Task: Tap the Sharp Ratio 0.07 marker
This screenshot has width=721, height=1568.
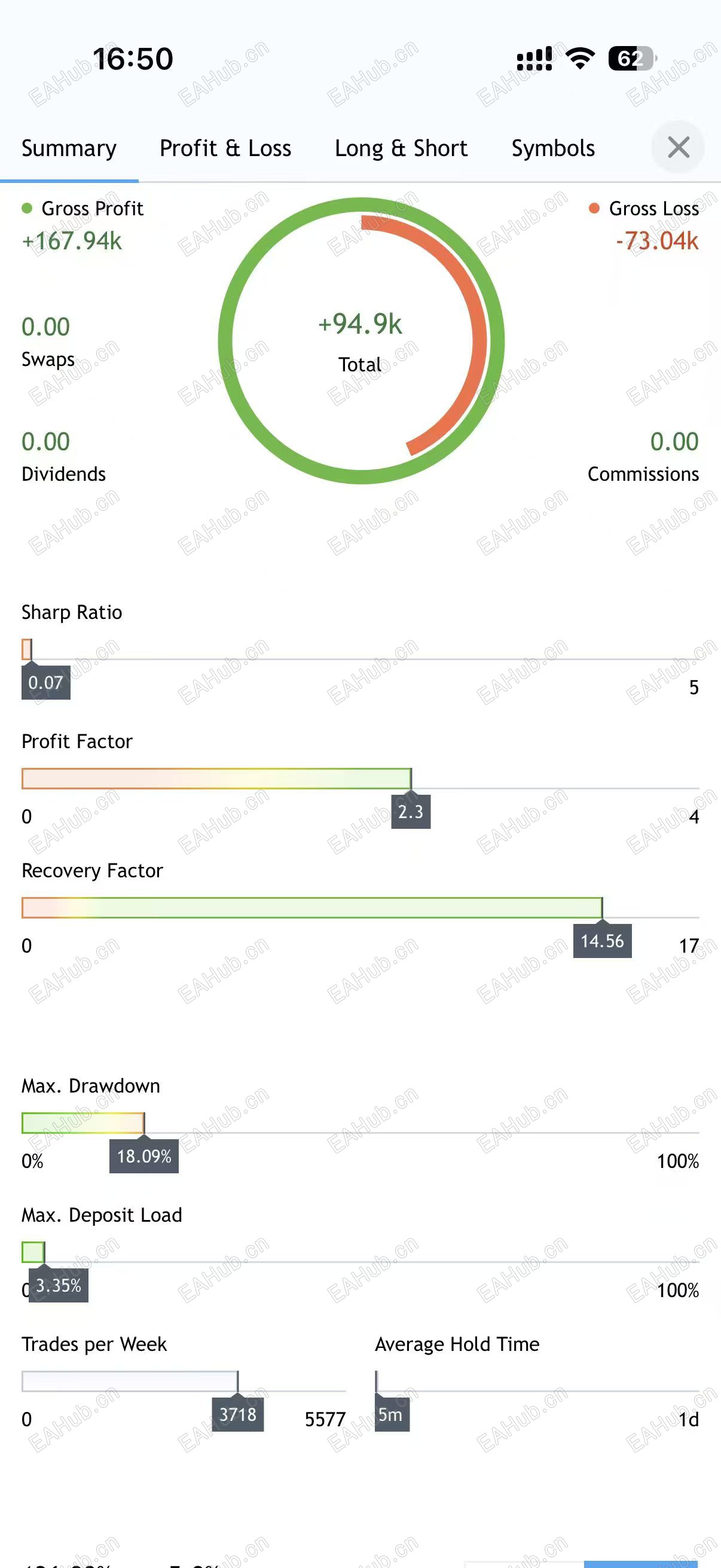Action: (x=45, y=682)
